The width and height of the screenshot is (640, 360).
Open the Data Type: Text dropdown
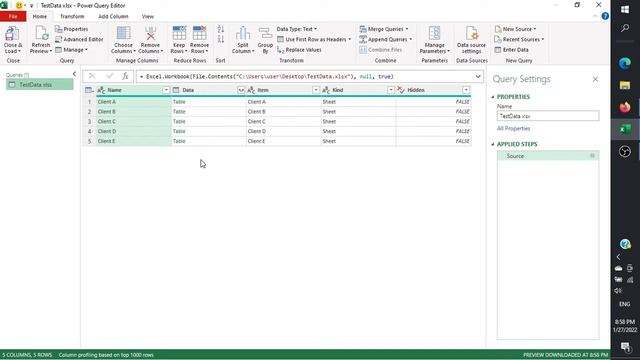297,29
